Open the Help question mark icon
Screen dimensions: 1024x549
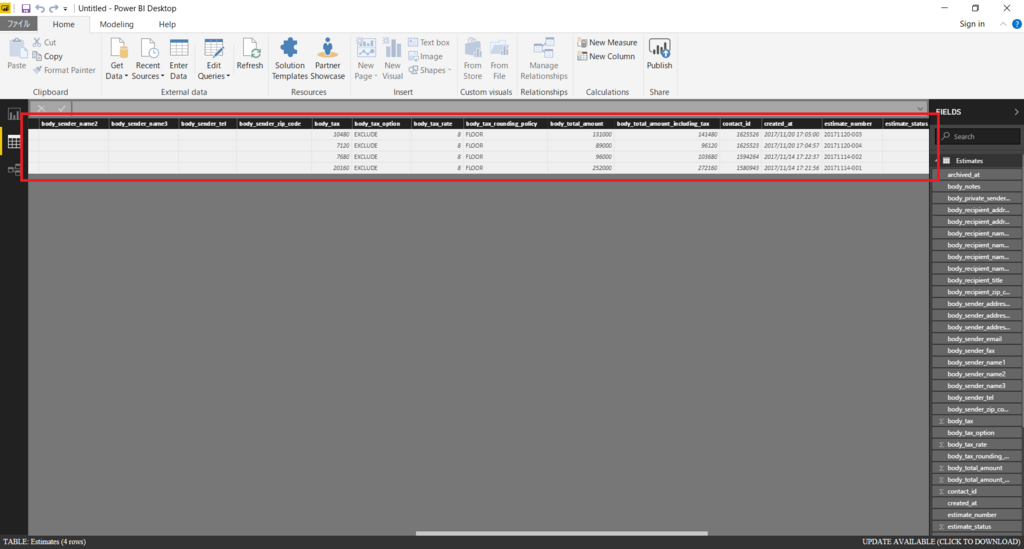tap(1016, 24)
